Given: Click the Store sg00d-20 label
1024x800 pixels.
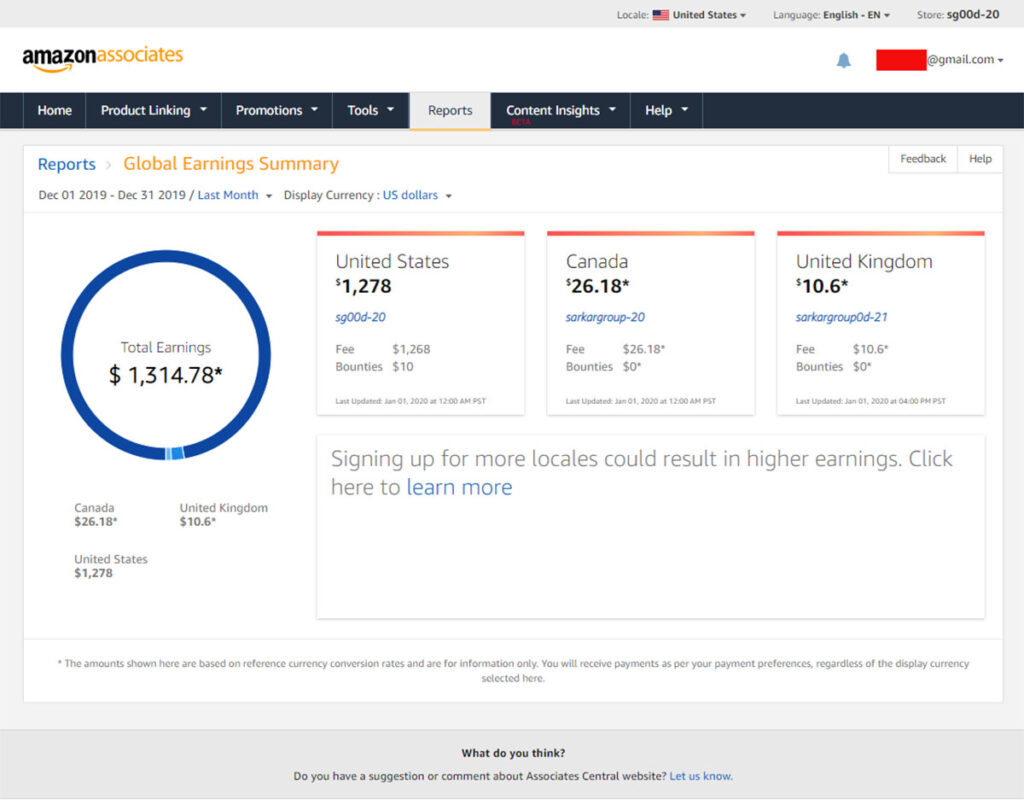Looking at the screenshot, I should (957, 14).
